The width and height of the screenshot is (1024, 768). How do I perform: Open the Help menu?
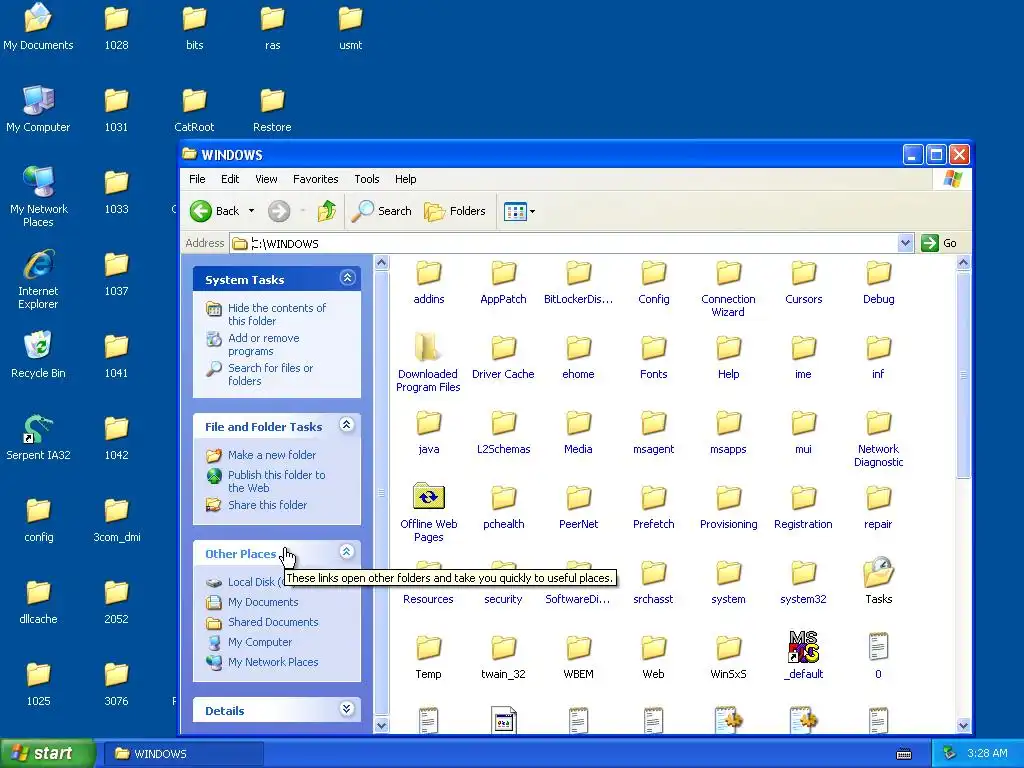point(405,179)
